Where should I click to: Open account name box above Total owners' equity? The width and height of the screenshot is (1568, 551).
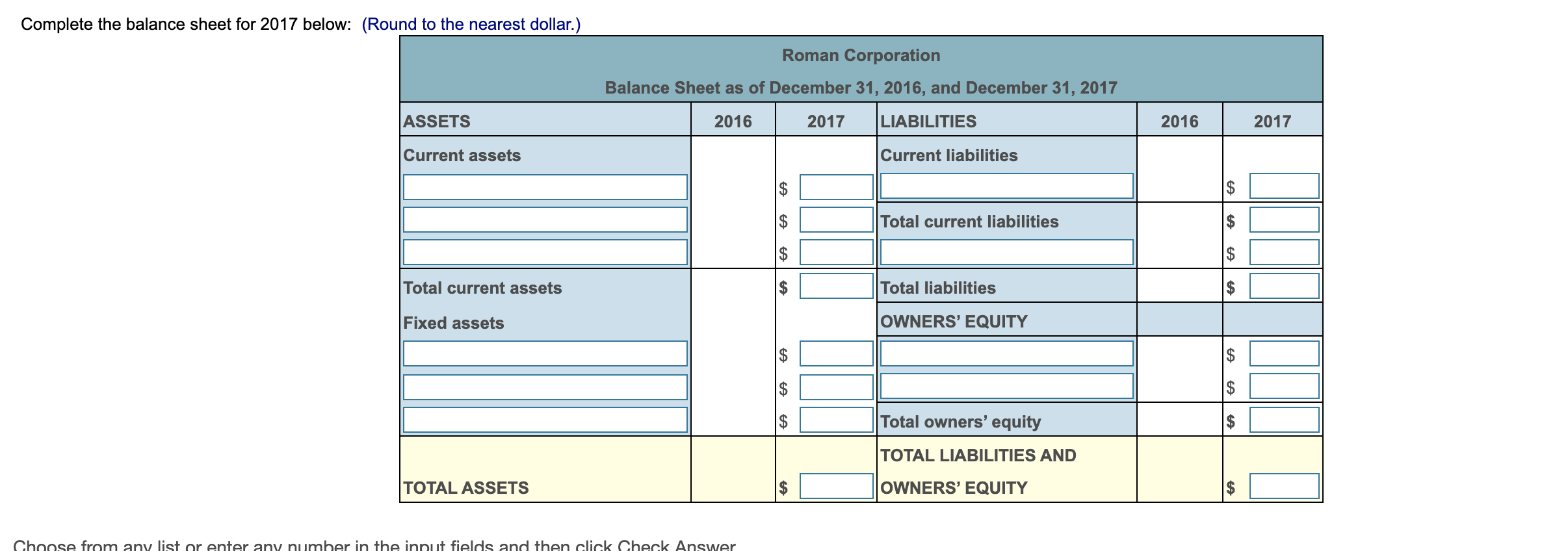pos(1006,386)
